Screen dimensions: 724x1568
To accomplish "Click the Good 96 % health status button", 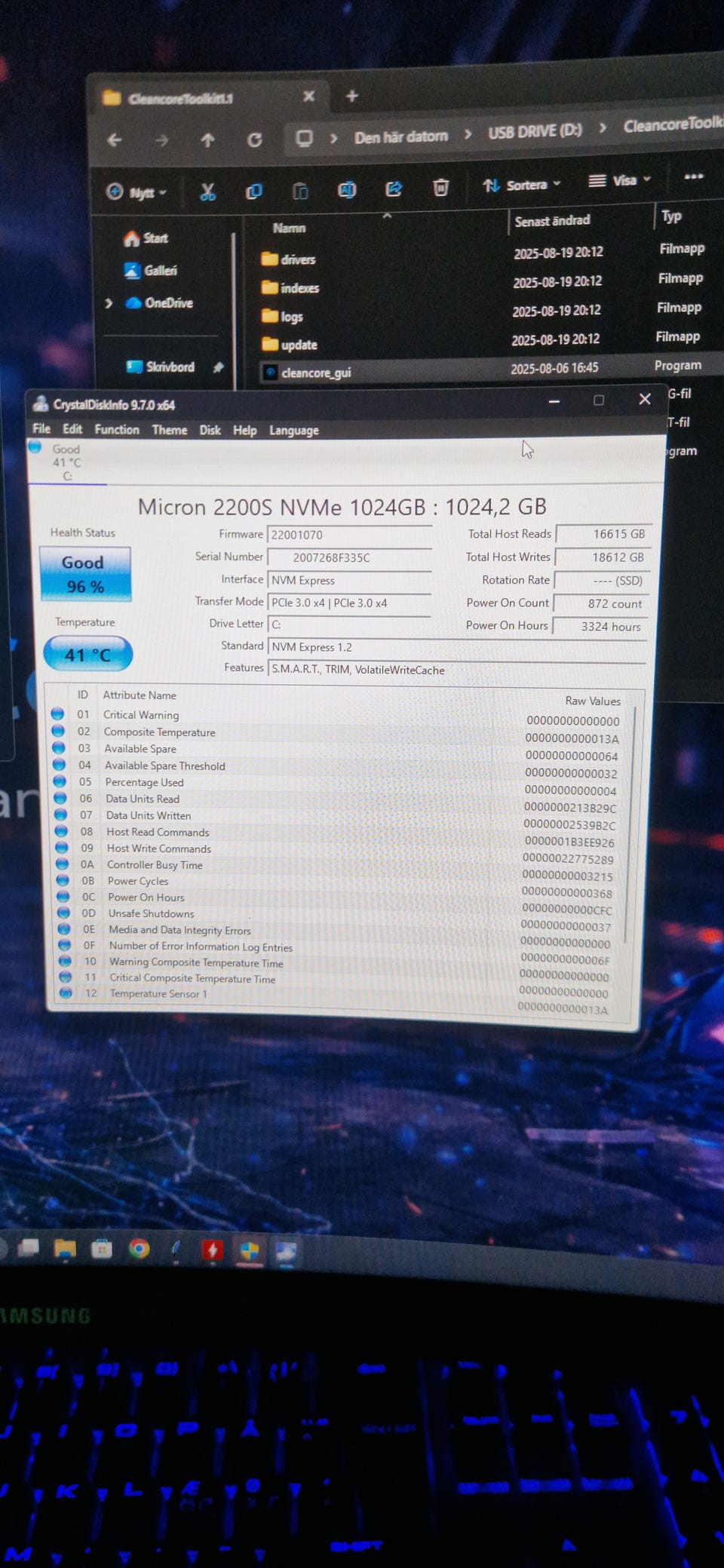I will (x=84, y=574).
